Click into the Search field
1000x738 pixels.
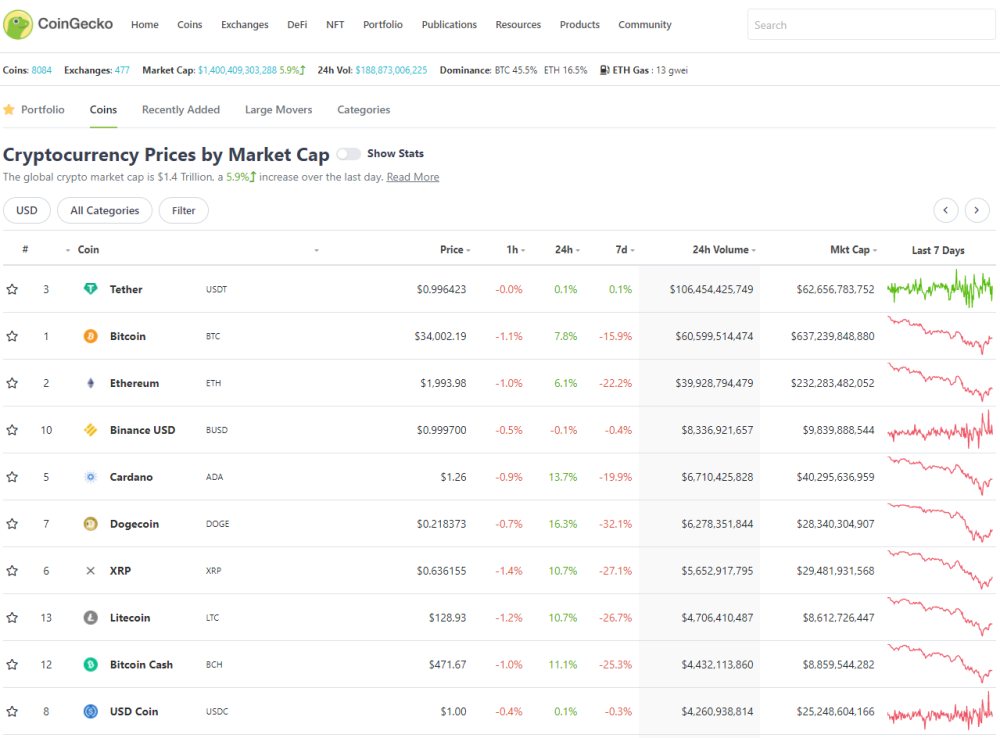point(871,25)
